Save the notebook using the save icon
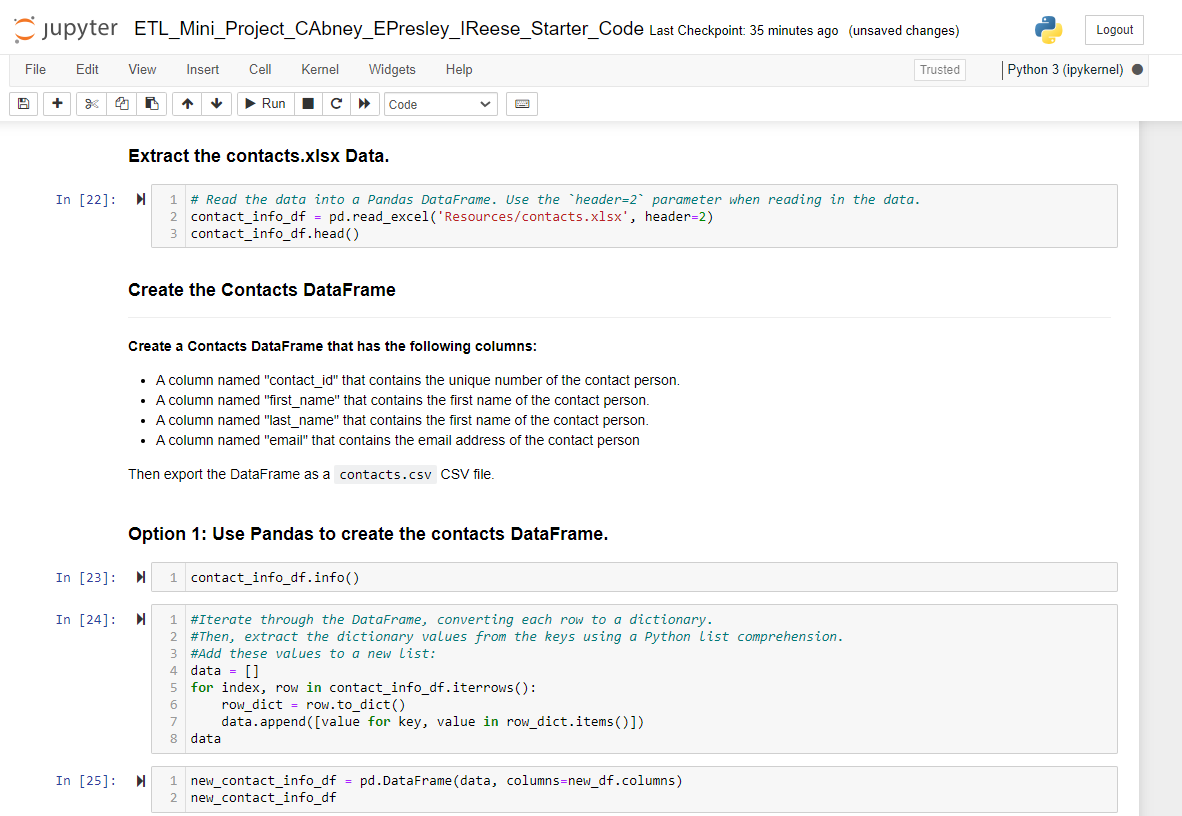1182x816 pixels. 23,103
